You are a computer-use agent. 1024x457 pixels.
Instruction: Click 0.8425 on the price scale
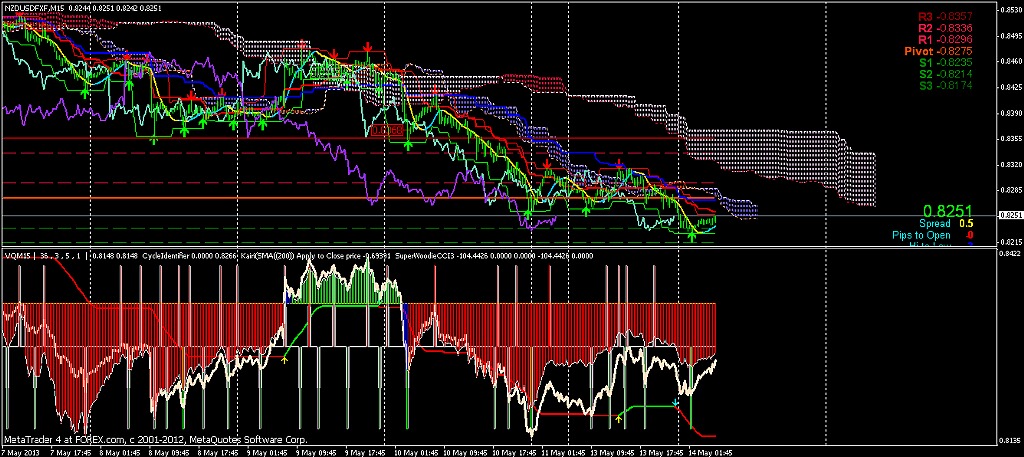click(1010, 87)
